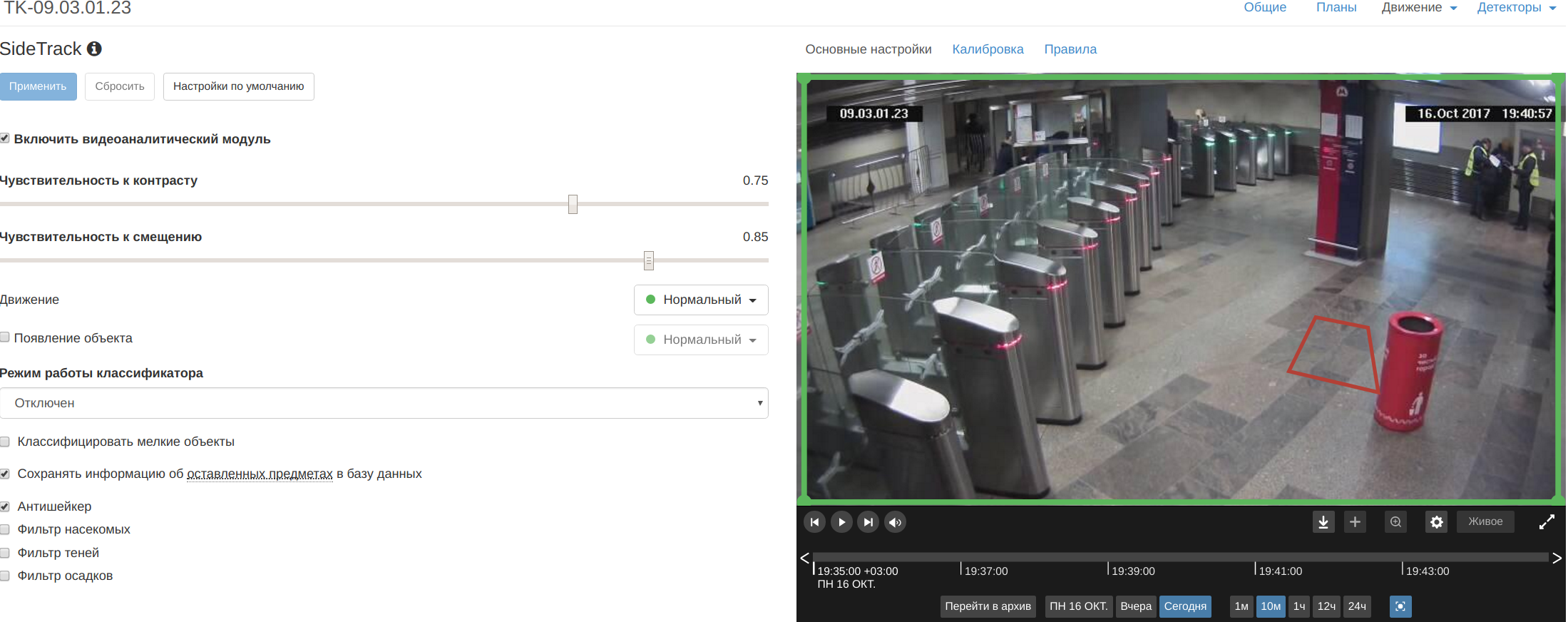Open classifier mode select Отключен

384,403
